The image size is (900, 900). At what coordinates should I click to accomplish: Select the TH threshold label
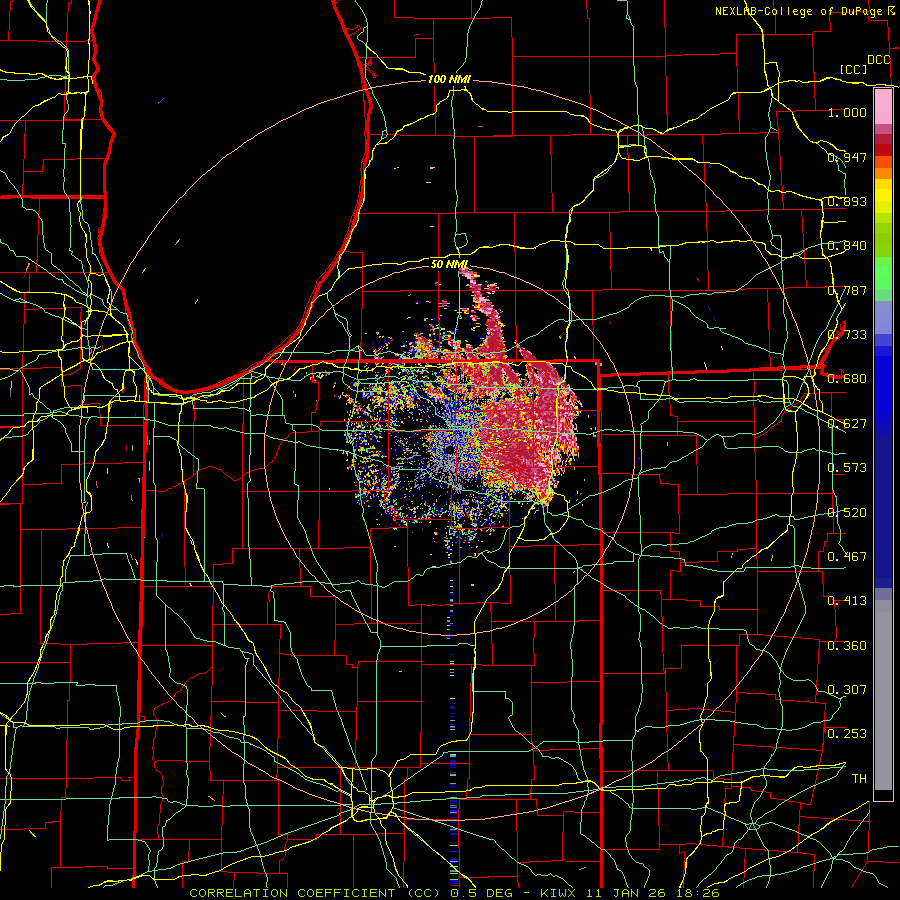point(859,779)
